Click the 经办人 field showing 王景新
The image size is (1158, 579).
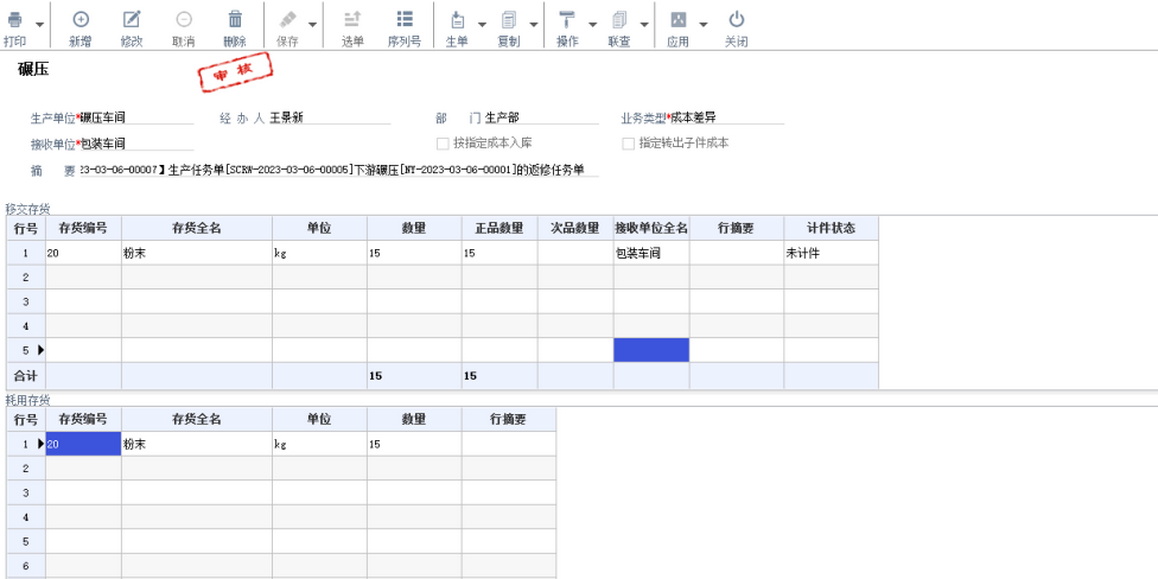coord(328,118)
